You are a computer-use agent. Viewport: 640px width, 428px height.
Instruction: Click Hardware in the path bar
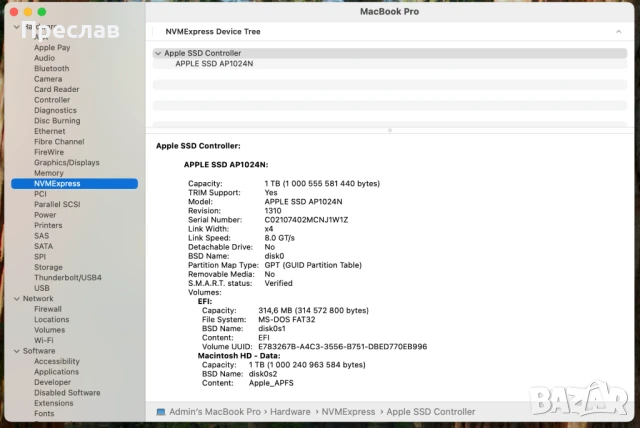pos(290,412)
